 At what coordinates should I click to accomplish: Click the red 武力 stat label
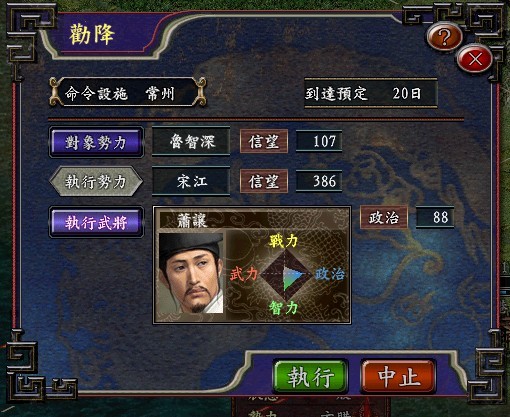click(244, 274)
